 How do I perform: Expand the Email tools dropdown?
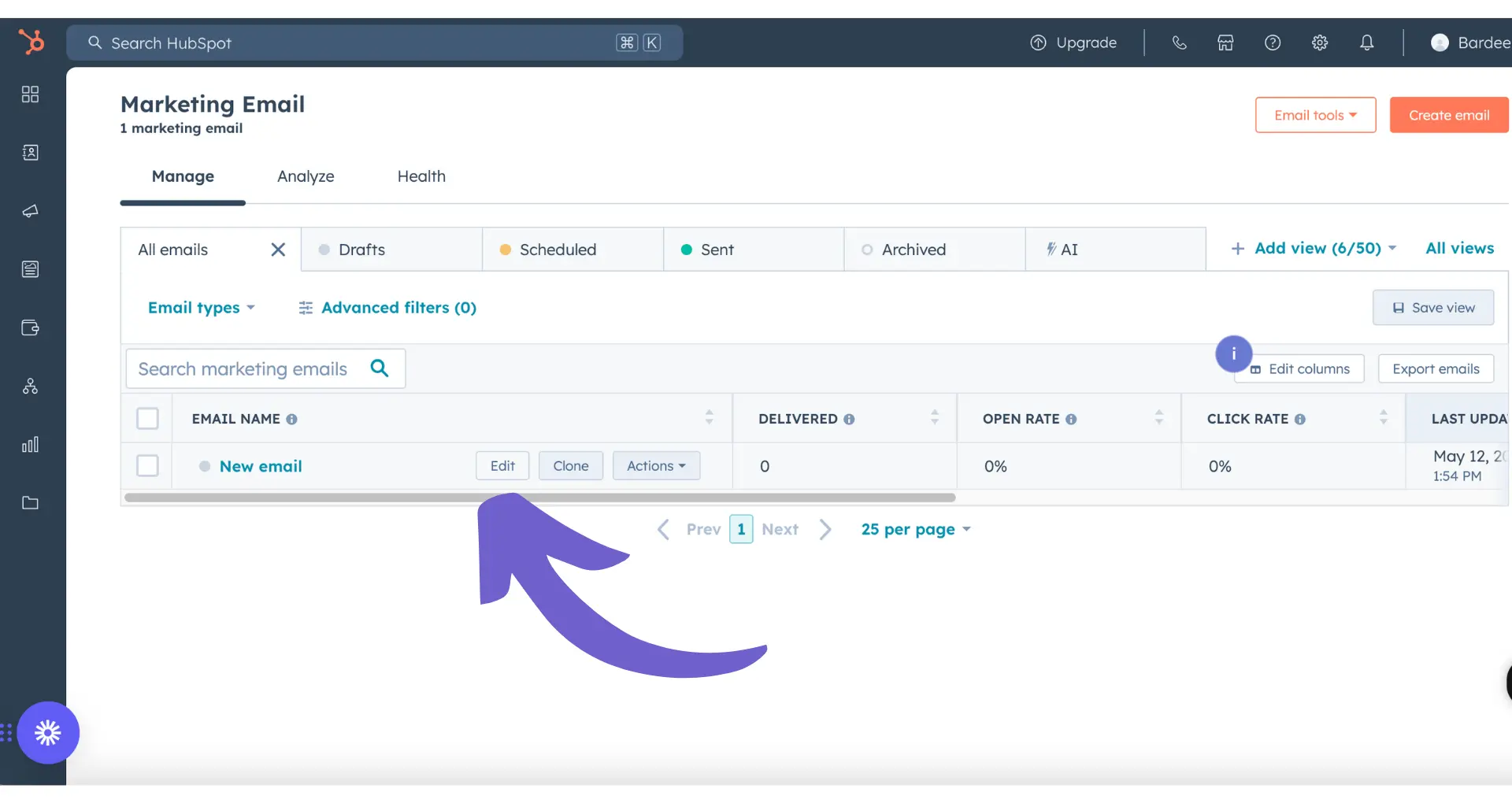click(x=1315, y=115)
